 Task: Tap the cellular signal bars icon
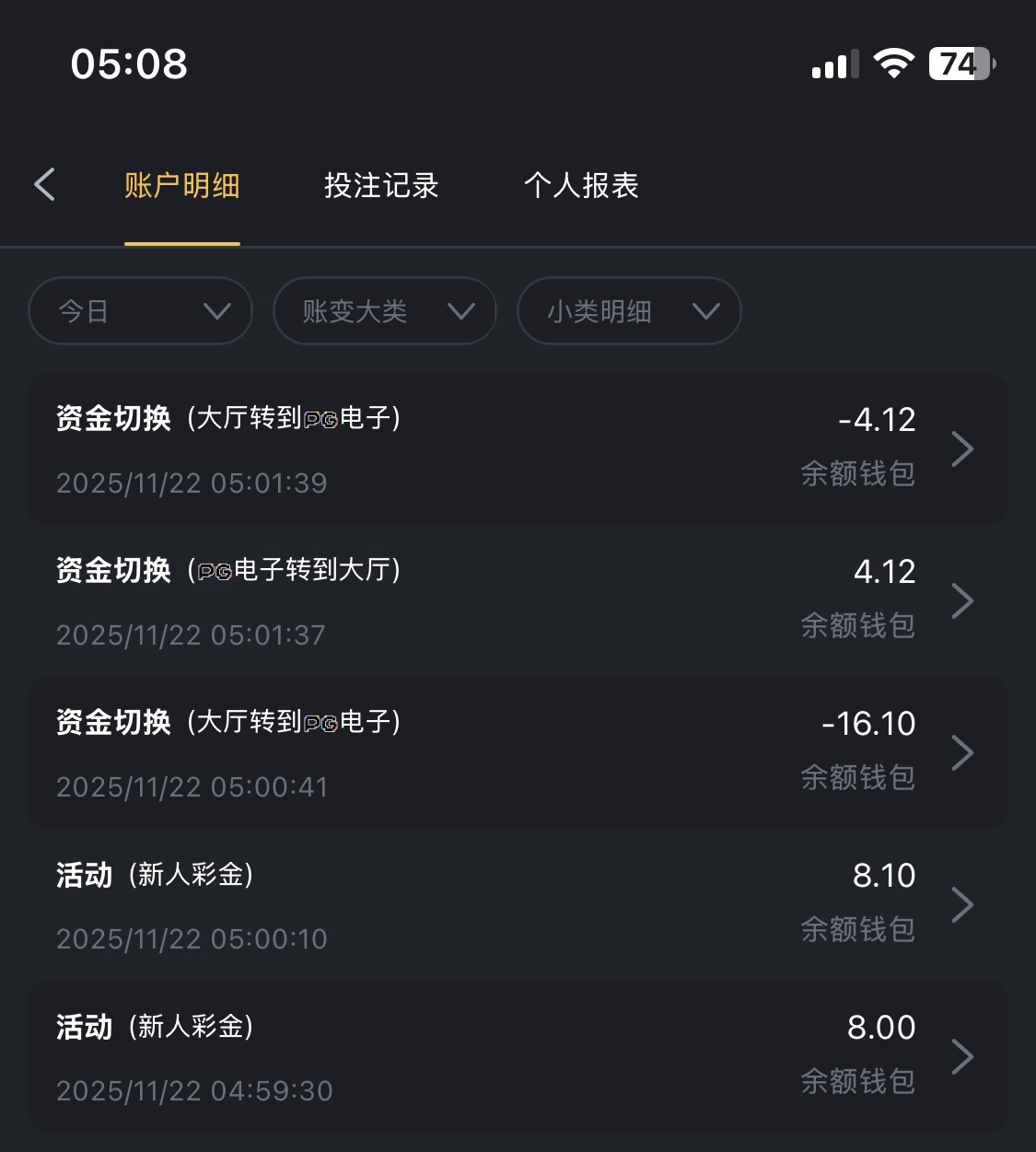pyautogui.click(x=834, y=64)
